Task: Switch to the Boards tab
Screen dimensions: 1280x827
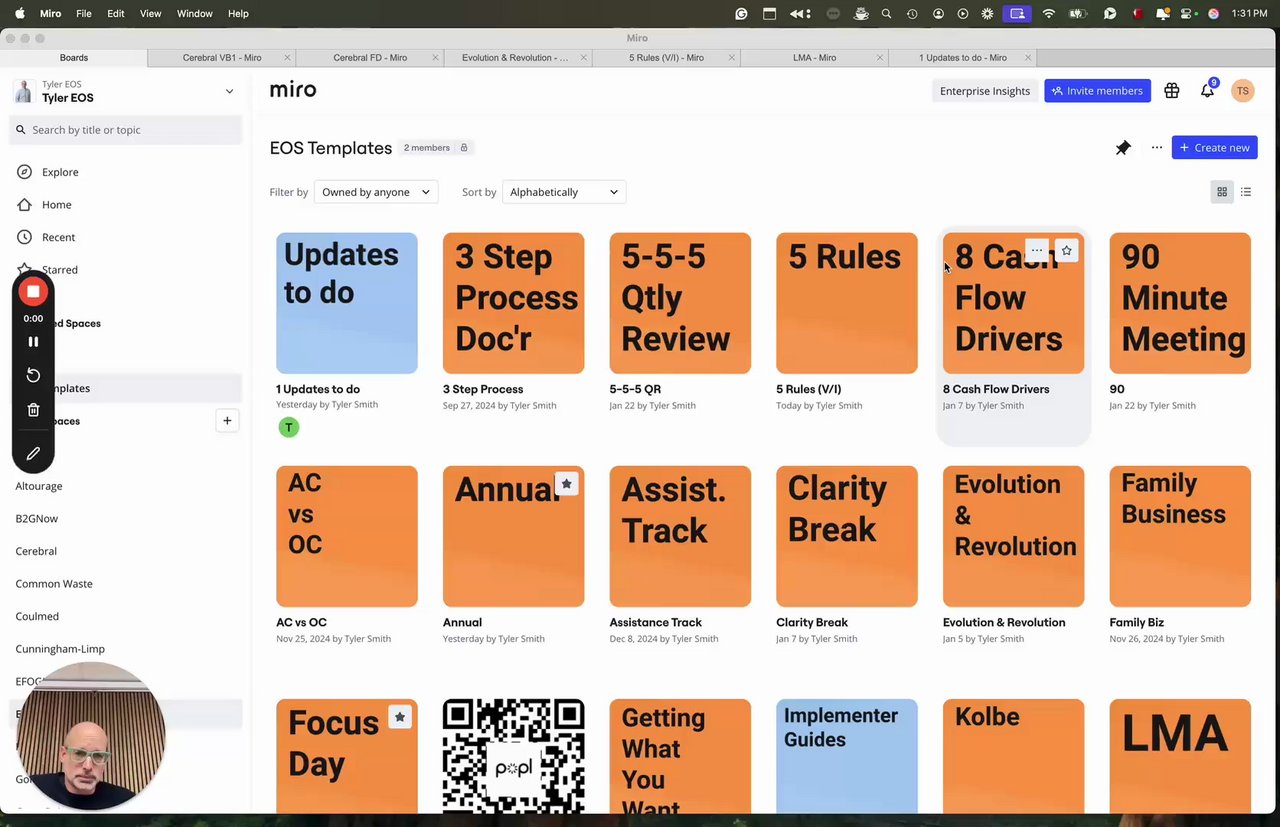Action: click(x=74, y=58)
